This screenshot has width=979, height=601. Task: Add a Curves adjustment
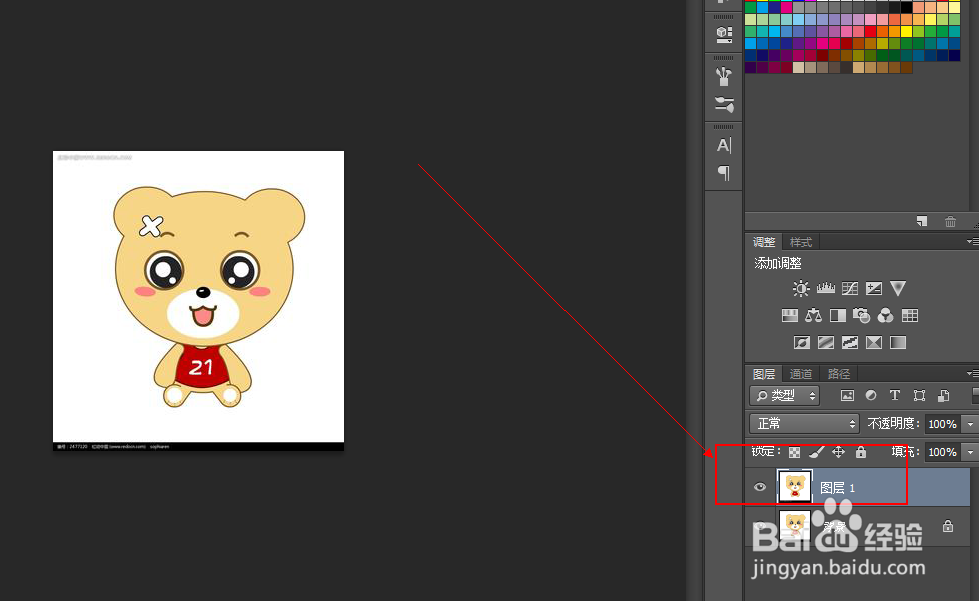click(x=850, y=288)
